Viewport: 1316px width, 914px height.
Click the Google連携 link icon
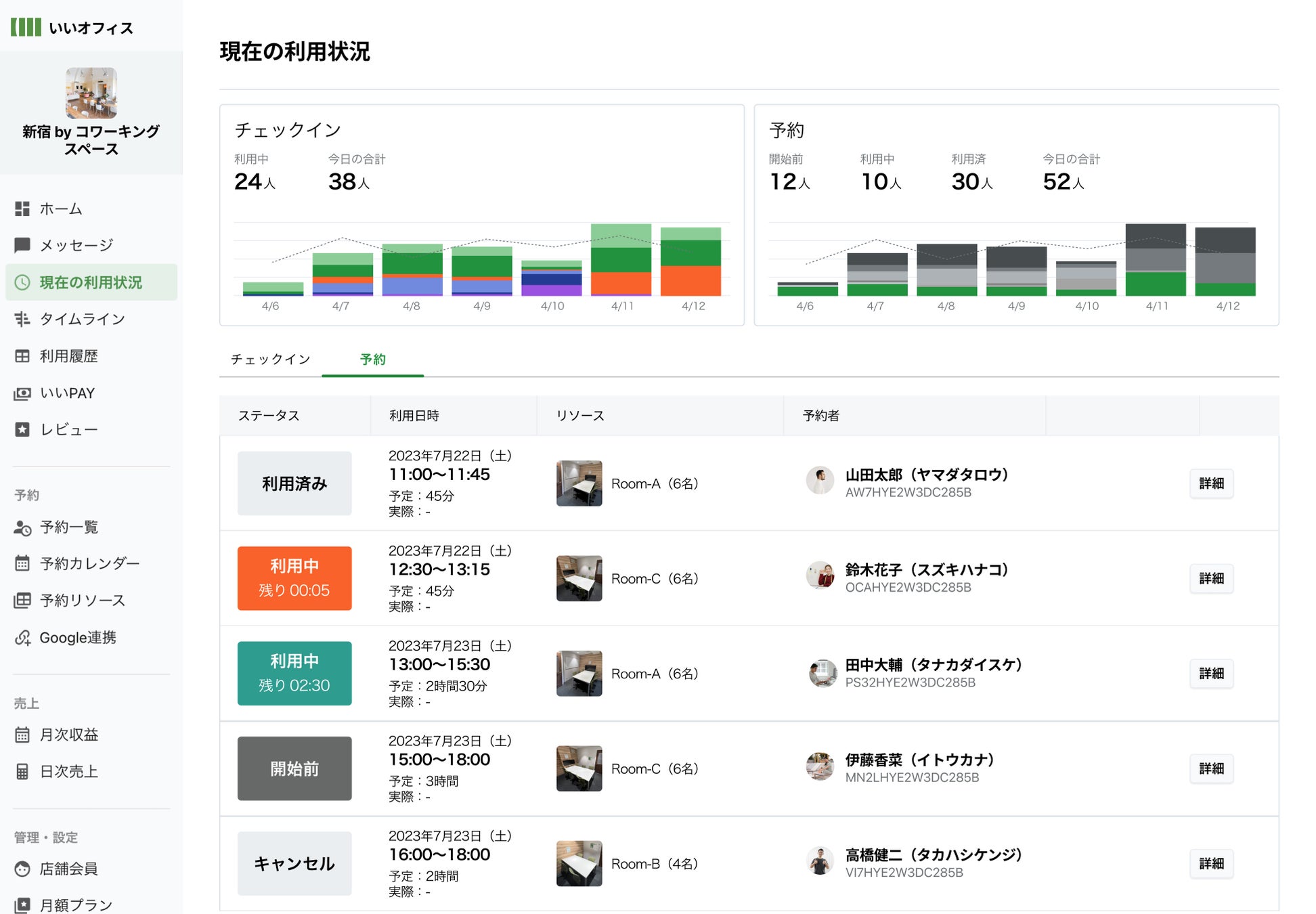tap(22, 638)
